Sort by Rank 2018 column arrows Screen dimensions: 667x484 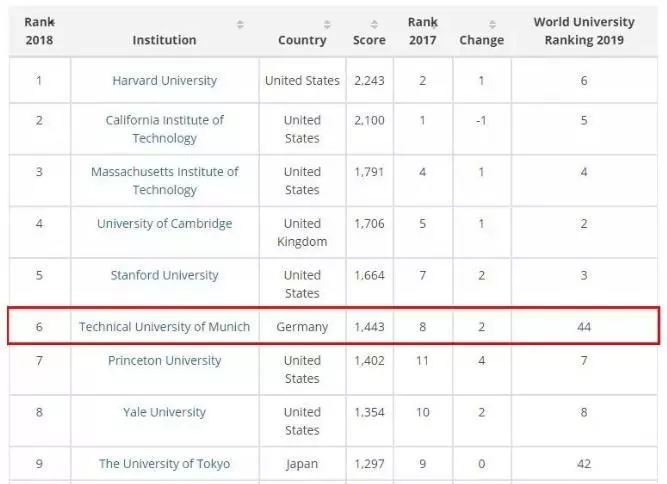tap(51, 23)
